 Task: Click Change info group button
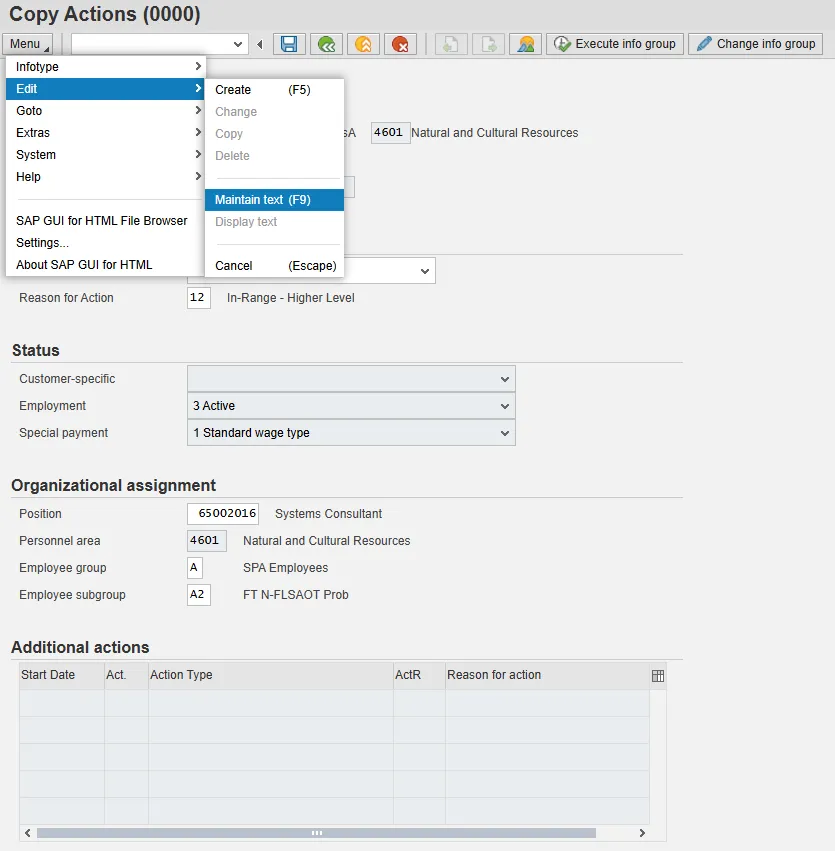coord(755,44)
